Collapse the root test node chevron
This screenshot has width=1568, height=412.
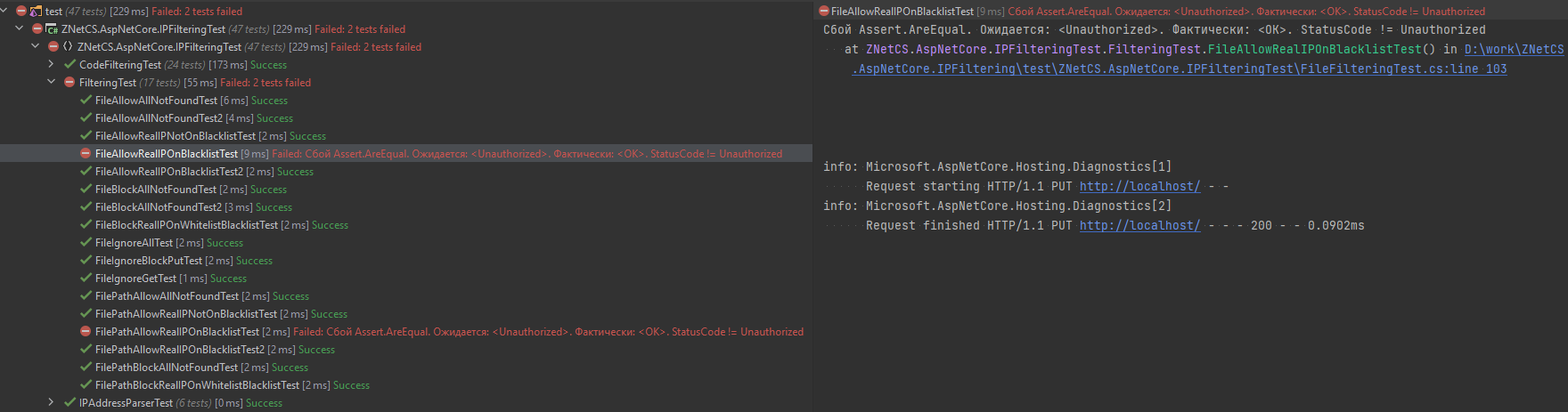[x=4, y=11]
